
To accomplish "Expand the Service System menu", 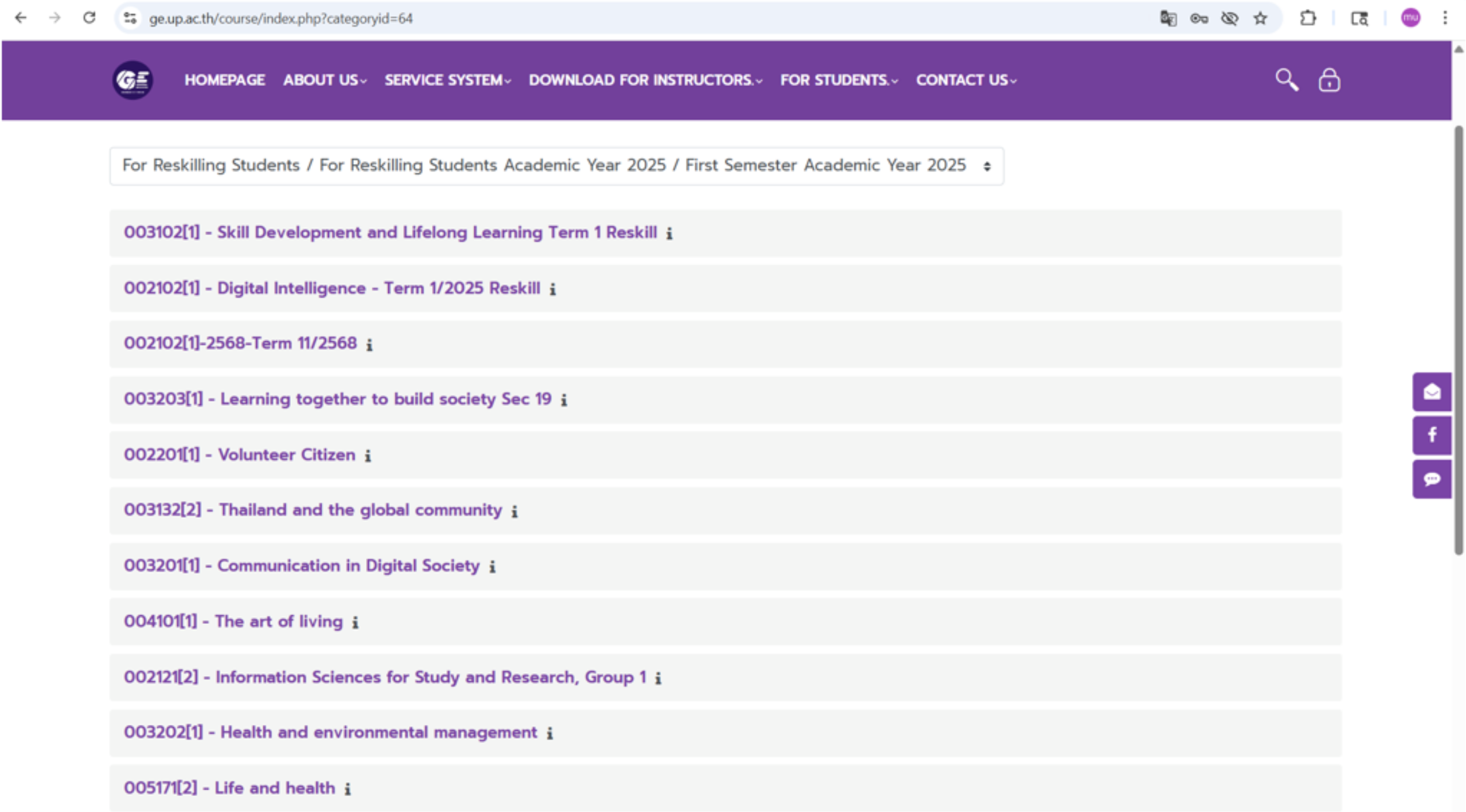I will (447, 80).
